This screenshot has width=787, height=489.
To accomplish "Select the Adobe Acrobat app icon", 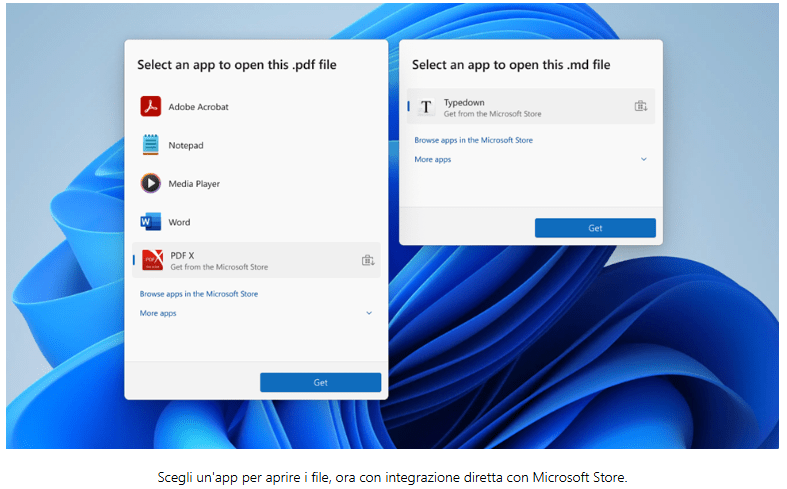I will click(151, 106).
